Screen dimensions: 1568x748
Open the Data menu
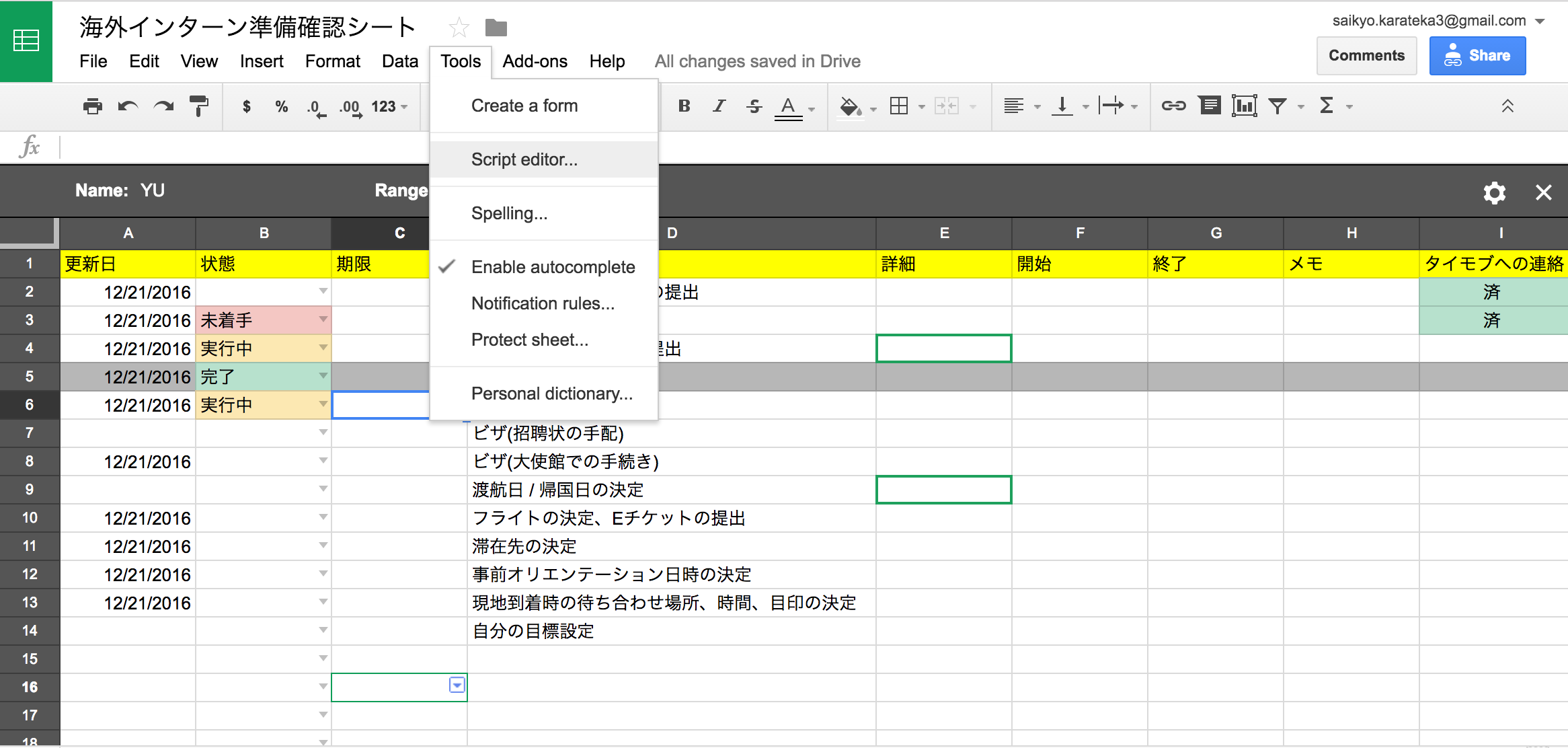(x=400, y=61)
